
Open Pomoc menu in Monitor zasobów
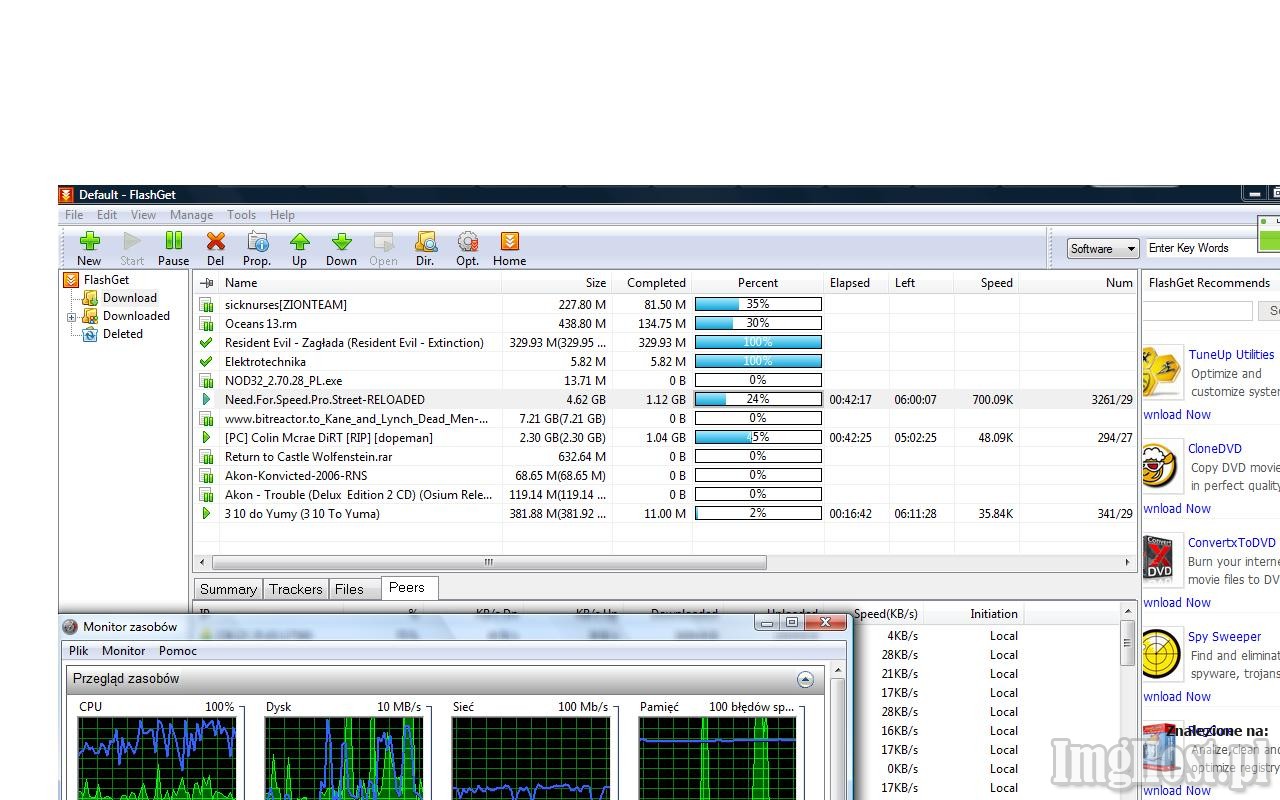[178, 651]
